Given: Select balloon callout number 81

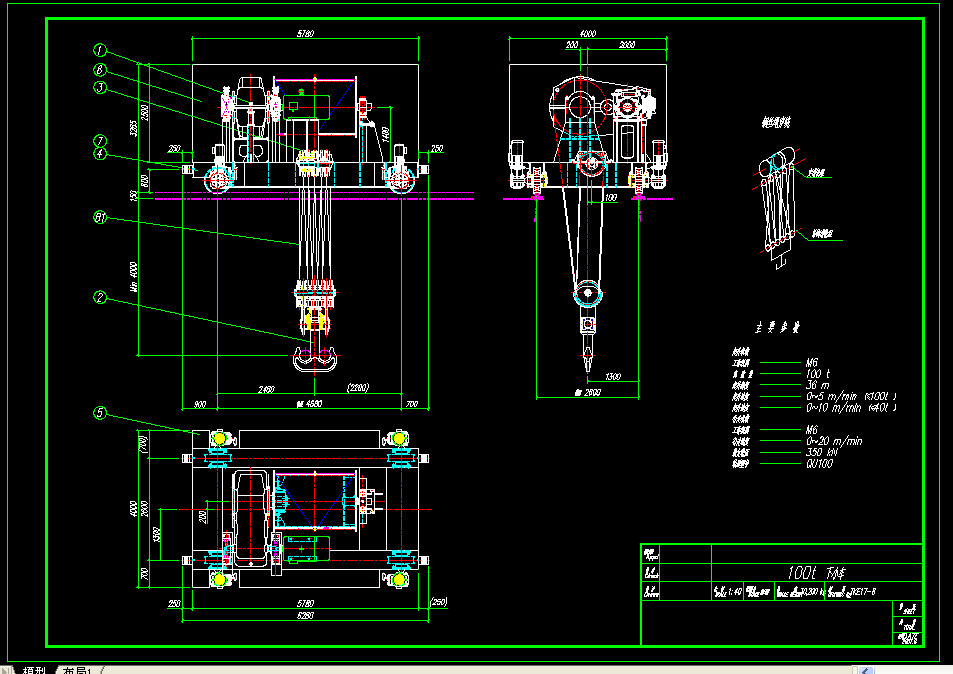Looking at the screenshot, I should point(100,217).
